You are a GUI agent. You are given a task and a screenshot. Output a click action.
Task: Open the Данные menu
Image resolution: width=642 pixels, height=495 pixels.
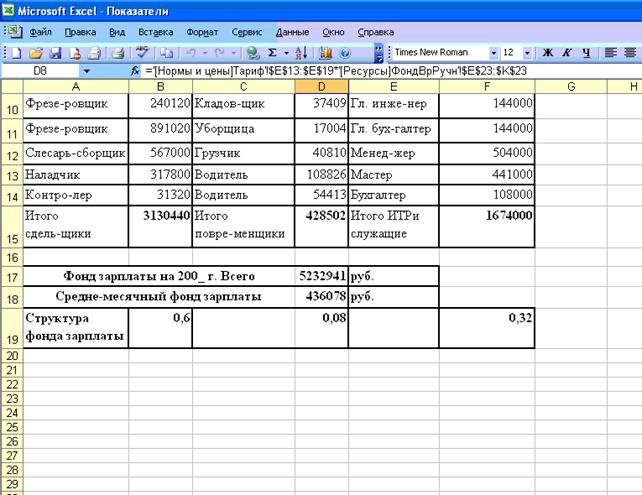coord(292,32)
